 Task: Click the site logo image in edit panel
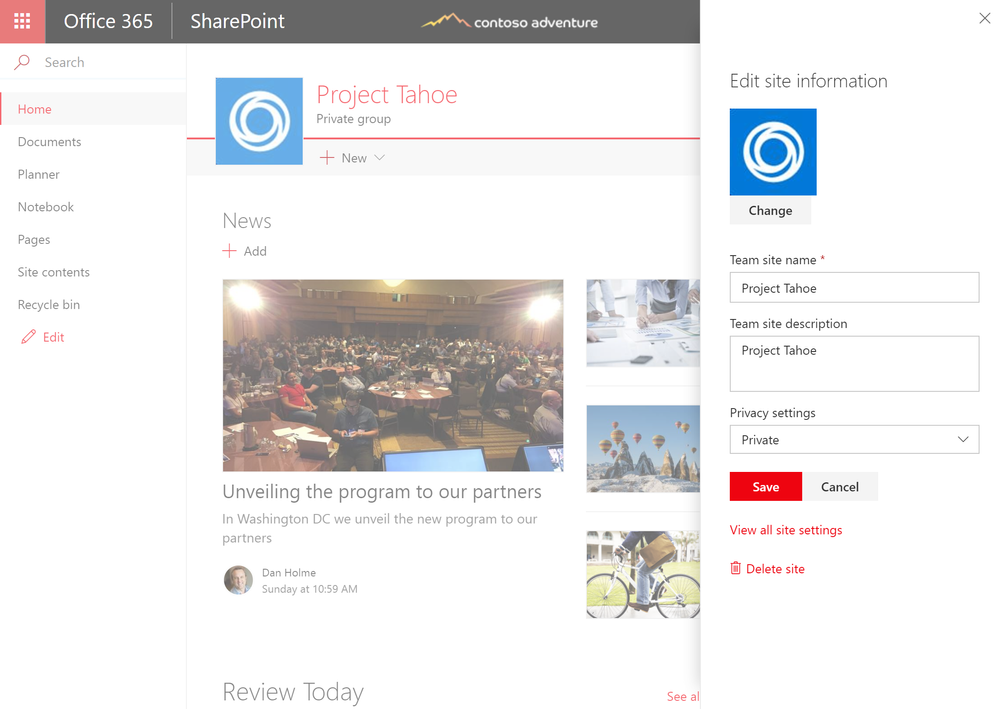(773, 152)
